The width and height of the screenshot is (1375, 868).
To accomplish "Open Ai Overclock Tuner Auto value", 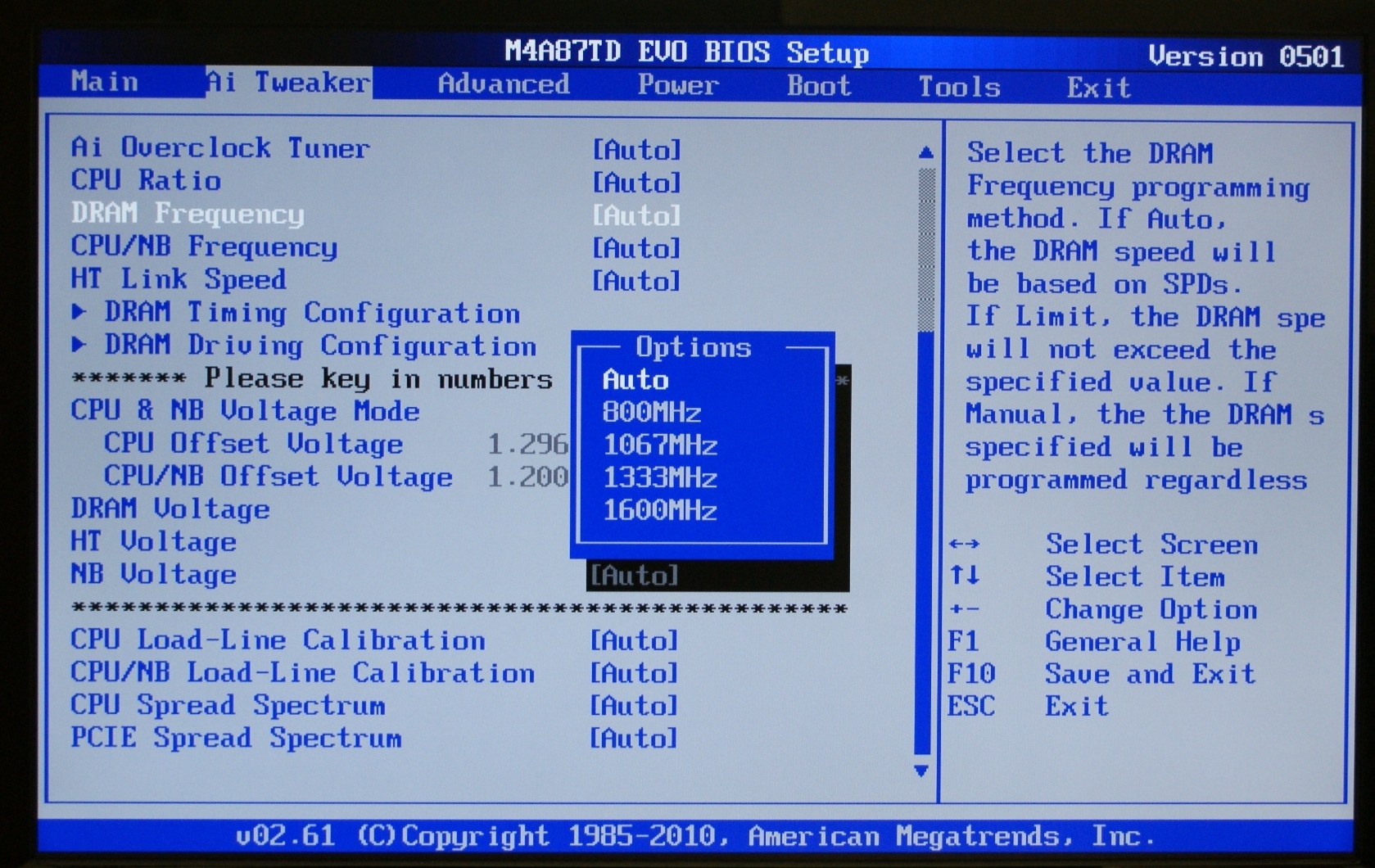I will tap(636, 150).
